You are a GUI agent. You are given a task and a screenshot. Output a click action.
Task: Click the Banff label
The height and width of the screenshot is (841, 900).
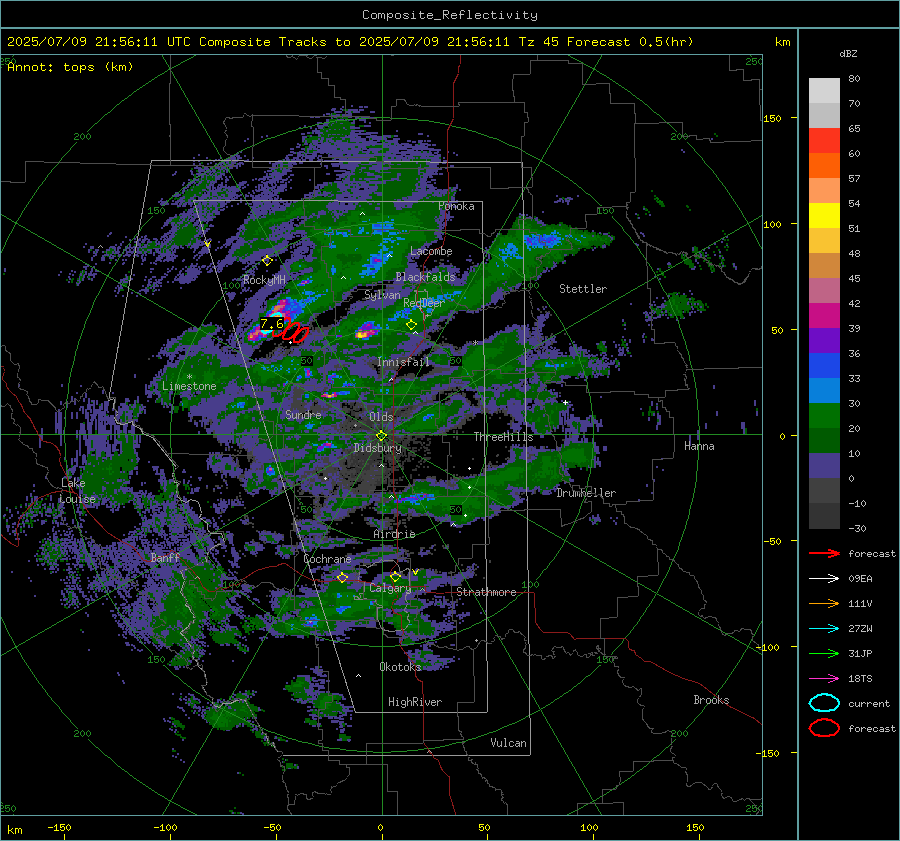165,557
